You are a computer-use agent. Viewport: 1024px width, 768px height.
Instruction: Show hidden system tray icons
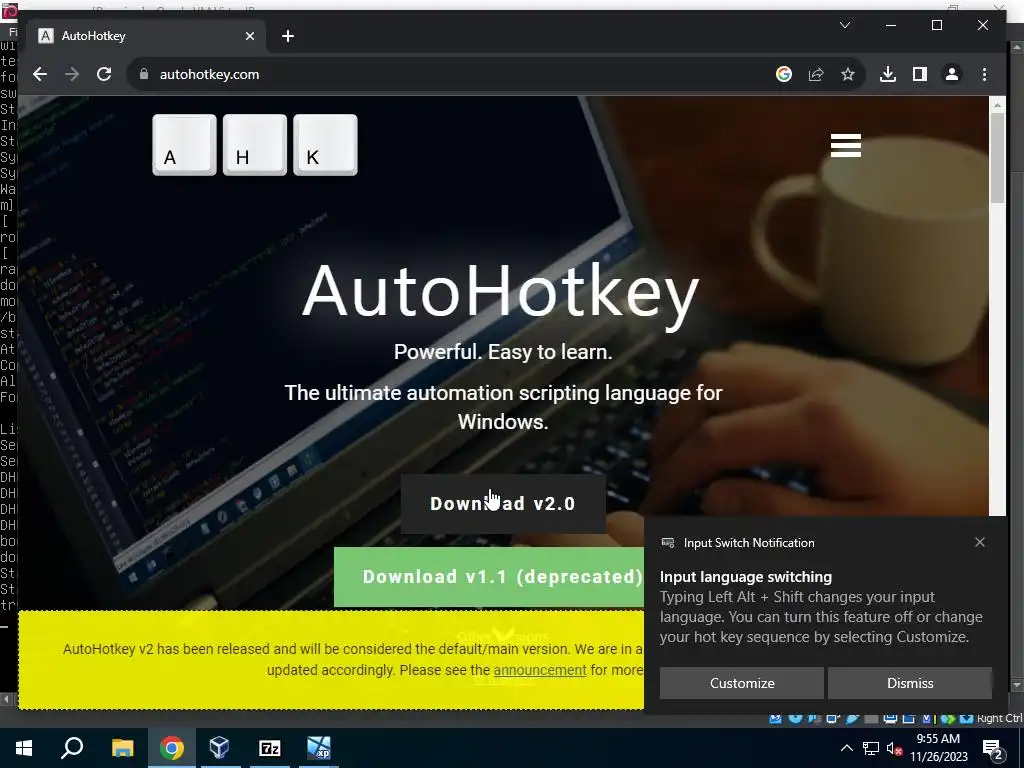846,748
